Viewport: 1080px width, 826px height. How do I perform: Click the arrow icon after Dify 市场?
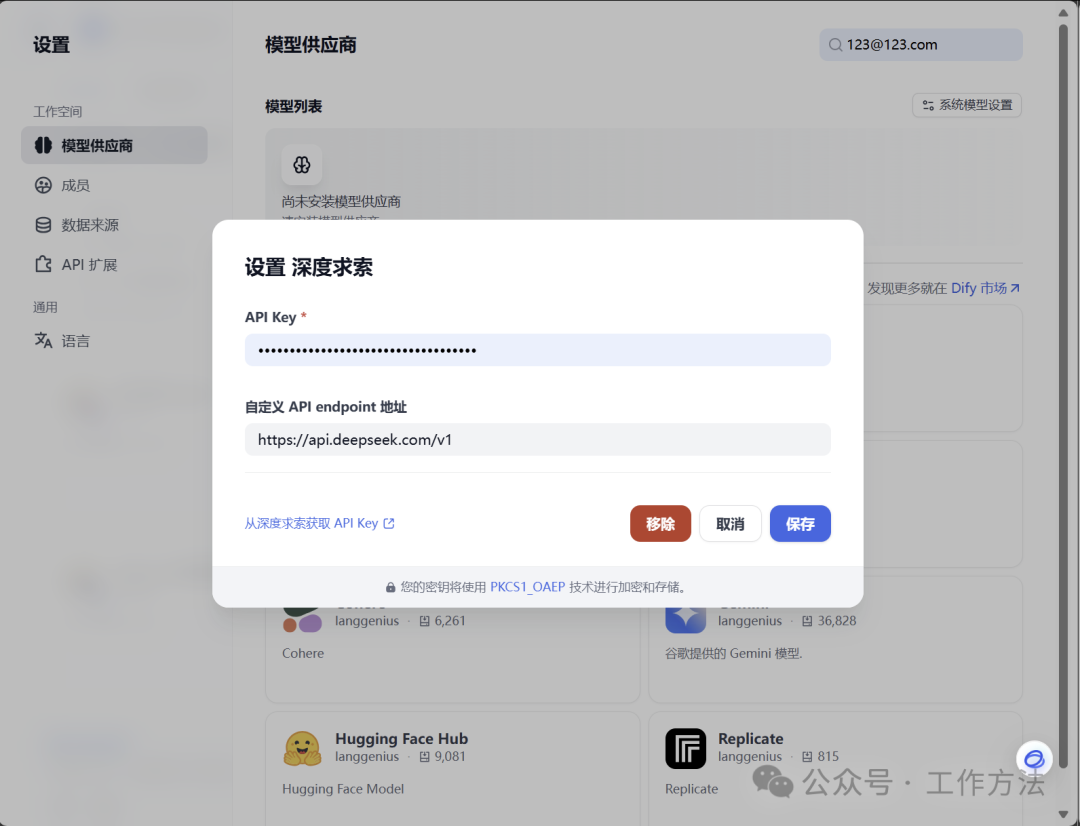1015,288
